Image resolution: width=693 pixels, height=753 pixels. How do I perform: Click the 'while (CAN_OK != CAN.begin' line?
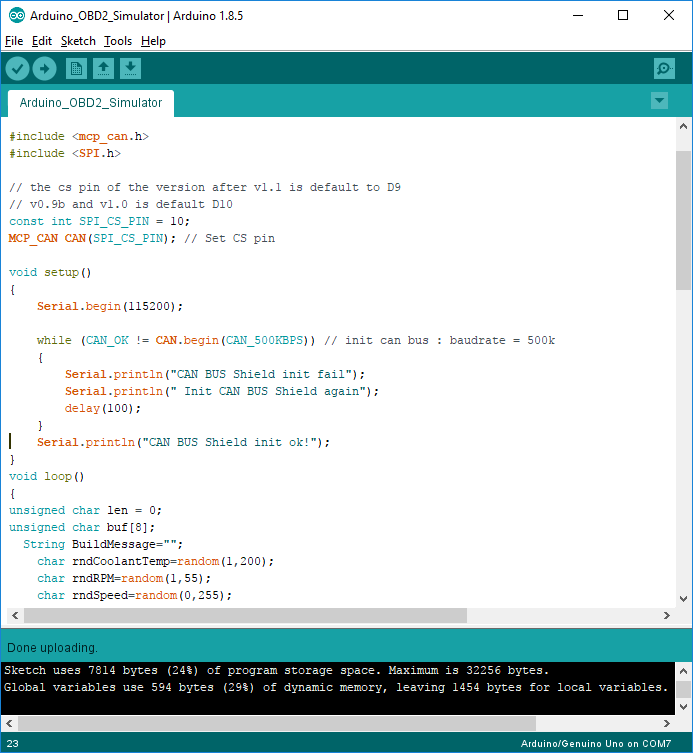click(296, 340)
